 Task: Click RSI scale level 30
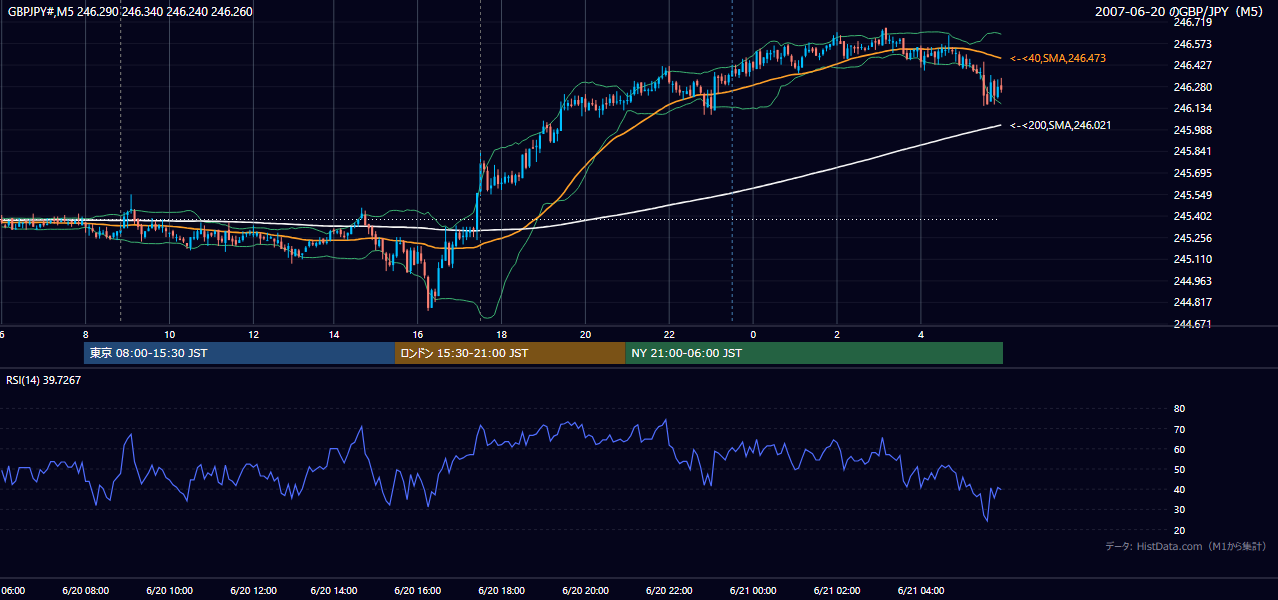click(1179, 510)
